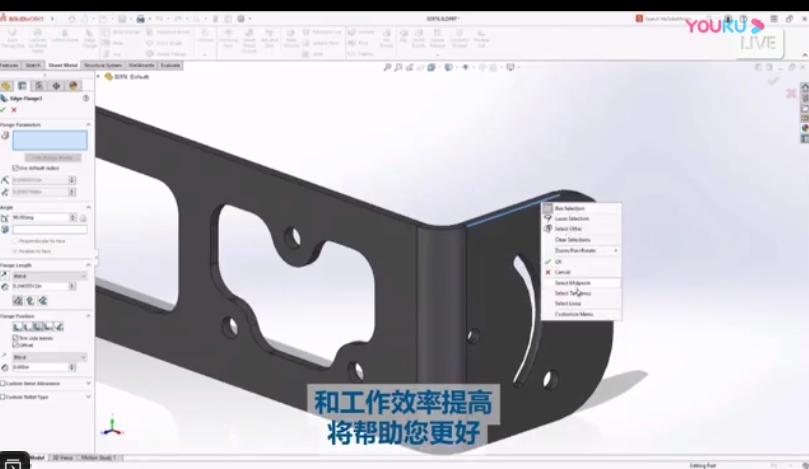Expand the Custom Relief Type section

88,397
